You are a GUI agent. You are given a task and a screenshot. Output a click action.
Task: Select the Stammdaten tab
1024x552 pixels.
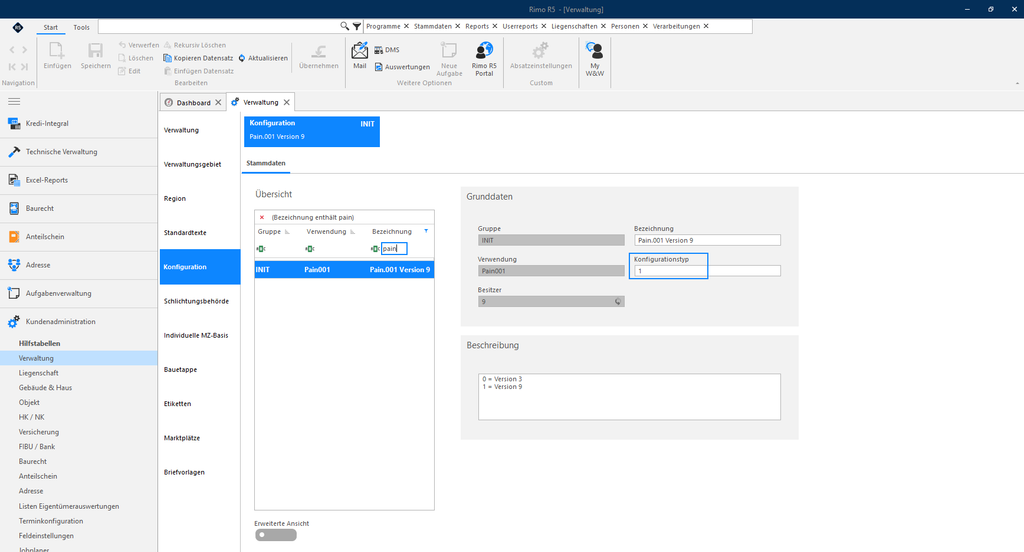tap(266, 163)
